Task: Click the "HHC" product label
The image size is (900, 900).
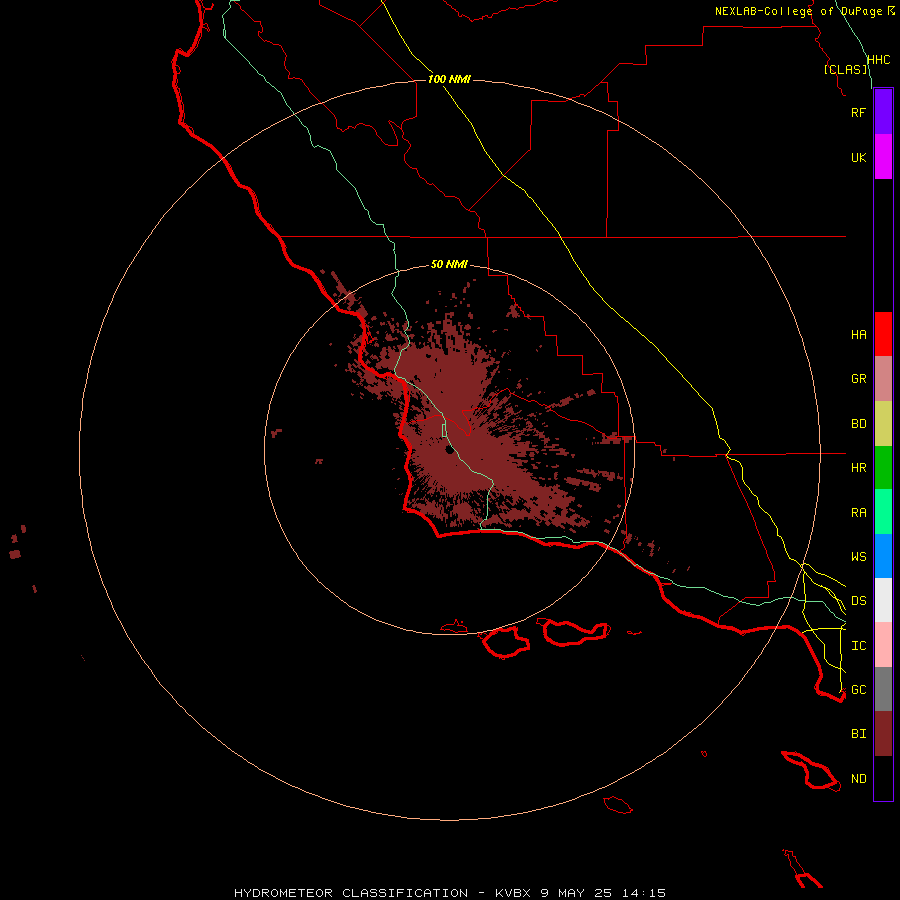Action: (x=878, y=60)
